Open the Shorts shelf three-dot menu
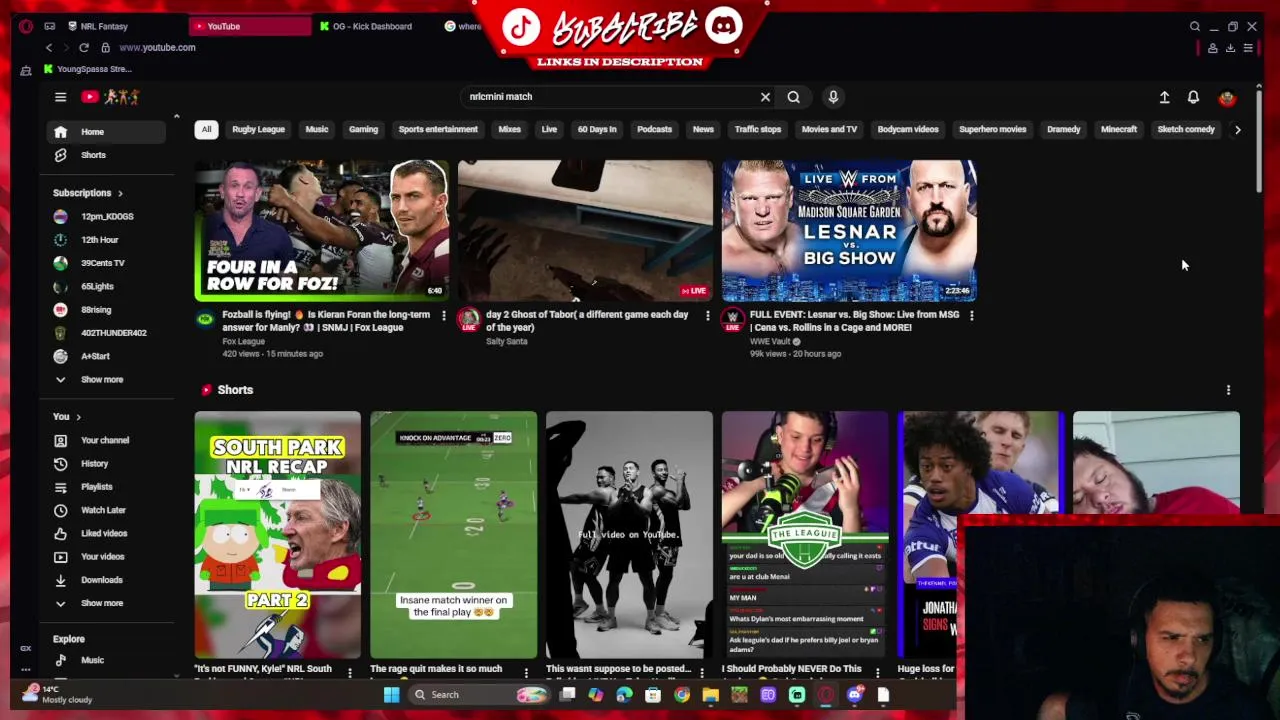 click(1228, 390)
